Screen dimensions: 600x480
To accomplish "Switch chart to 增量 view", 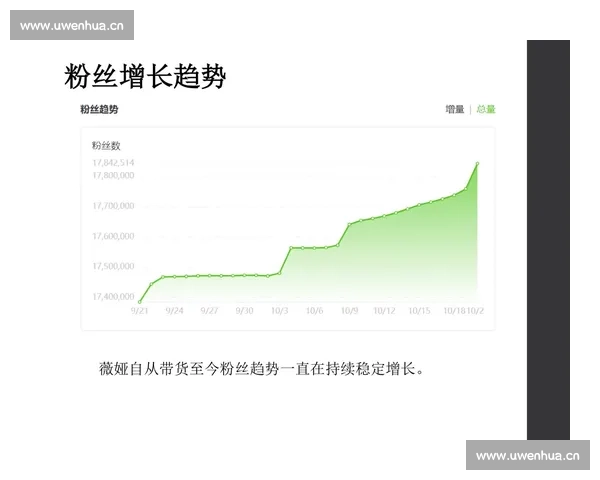I will click(455, 109).
